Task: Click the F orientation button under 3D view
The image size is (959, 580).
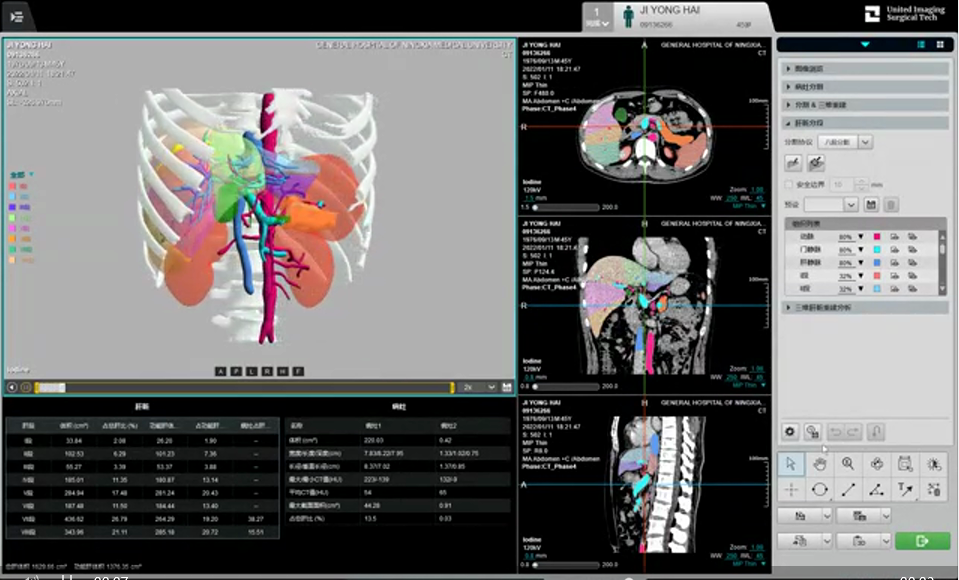Action: (298, 371)
